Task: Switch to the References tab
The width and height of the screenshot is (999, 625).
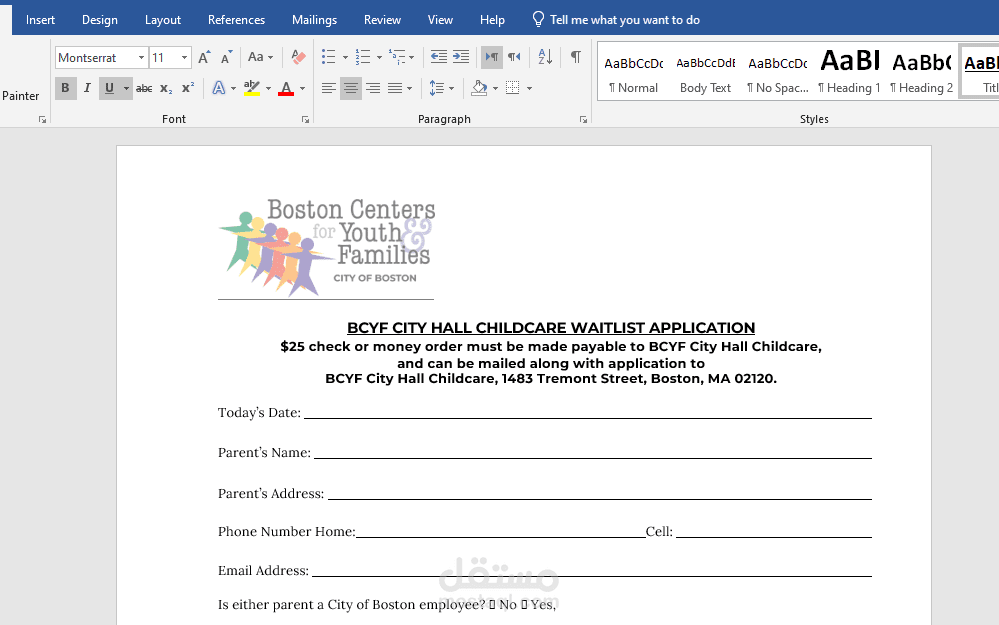Action: (x=236, y=20)
